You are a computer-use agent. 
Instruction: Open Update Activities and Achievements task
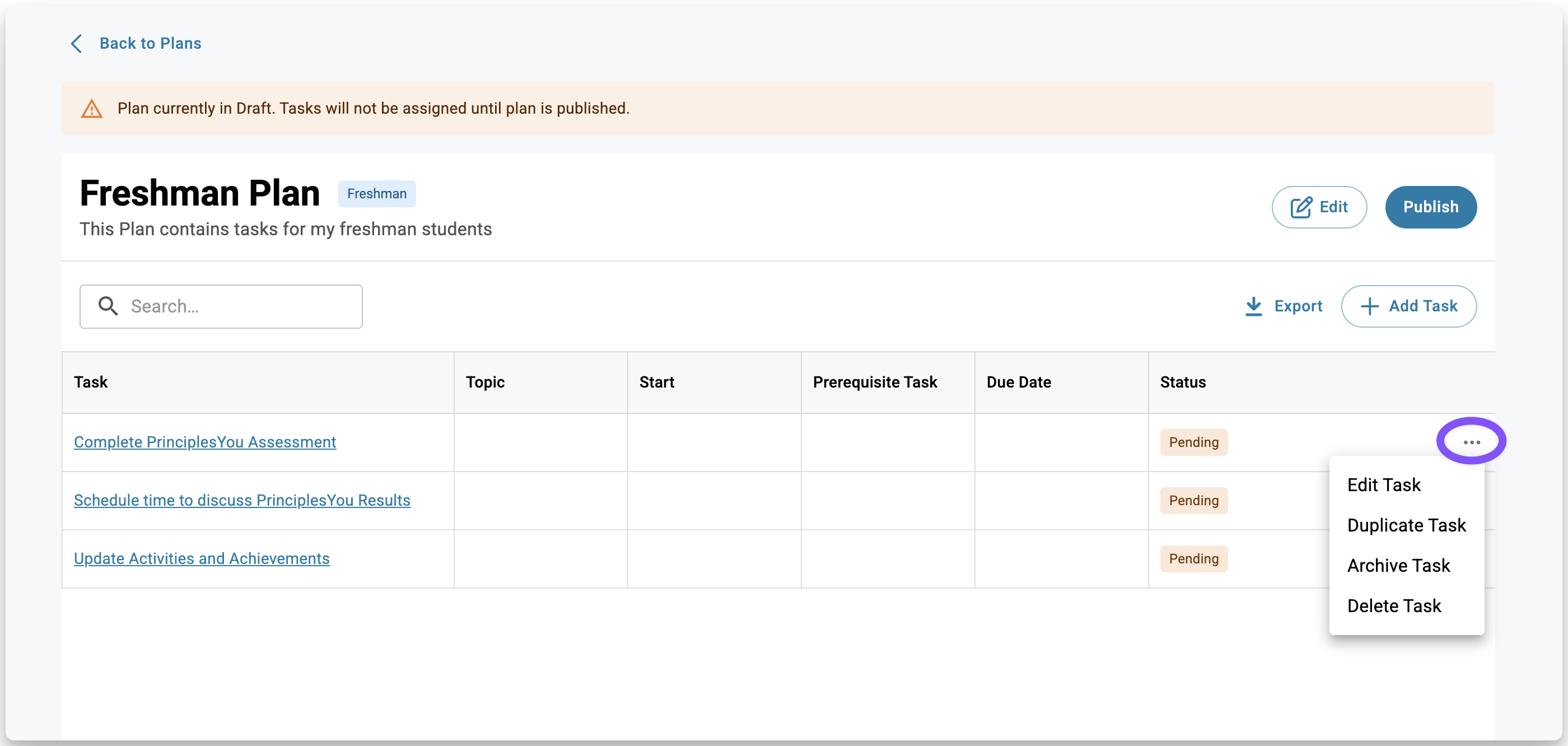pos(202,558)
